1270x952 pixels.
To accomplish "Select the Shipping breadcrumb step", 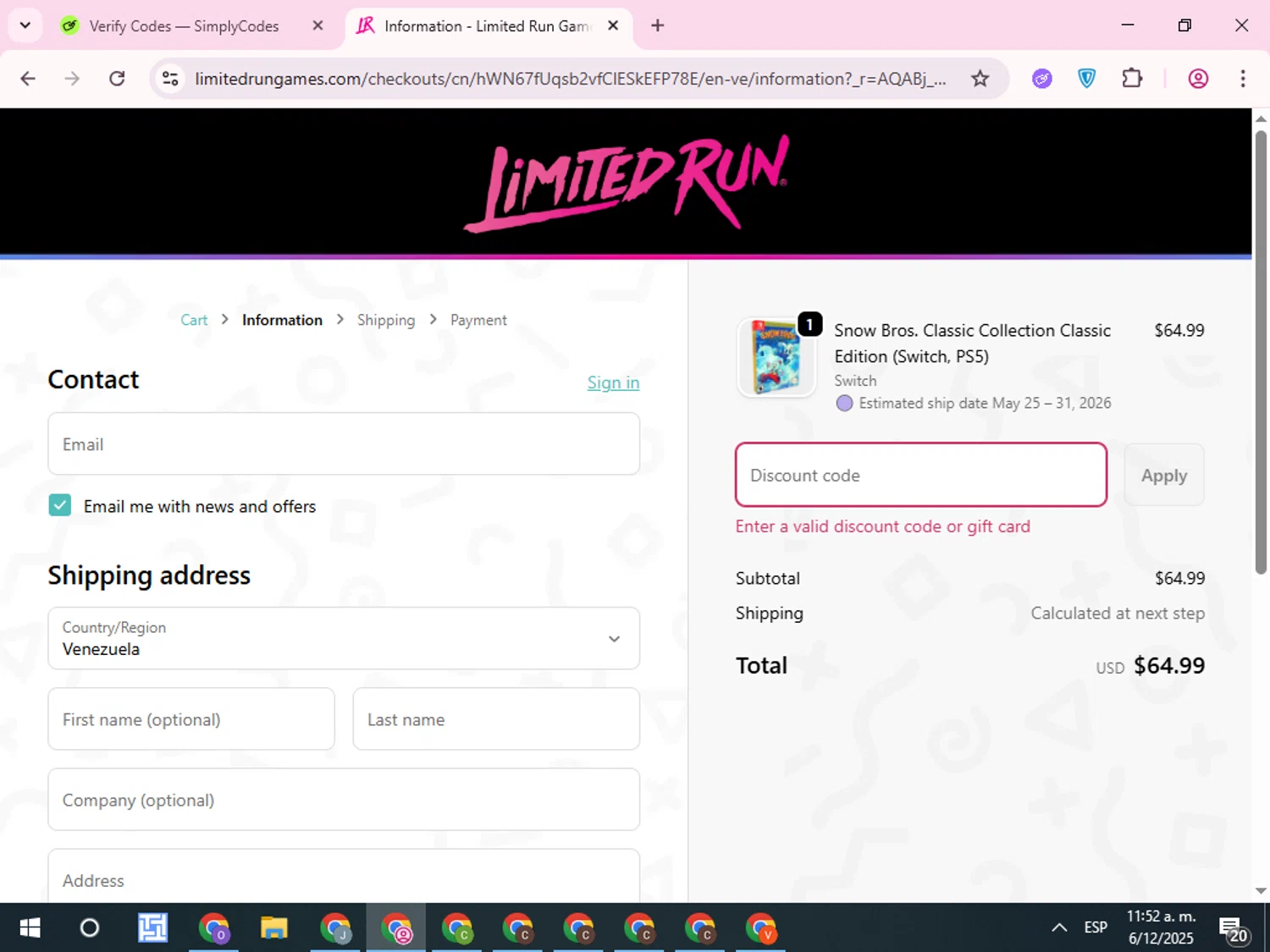I will (x=386, y=320).
